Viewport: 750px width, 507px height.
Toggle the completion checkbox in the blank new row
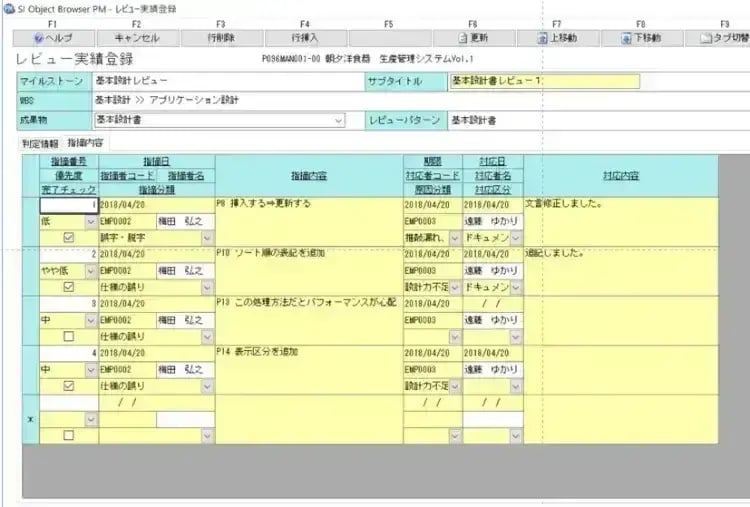[68, 435]
